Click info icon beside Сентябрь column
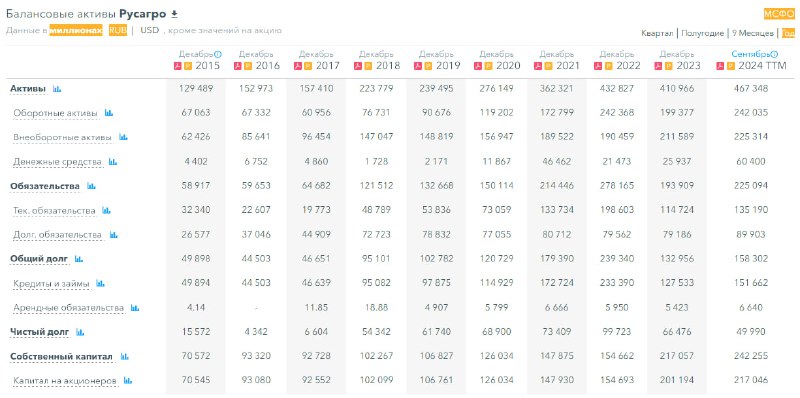Image resolution: width=800 pixels, height=398 pixels. pyautogui.click(x=774, y=54)
